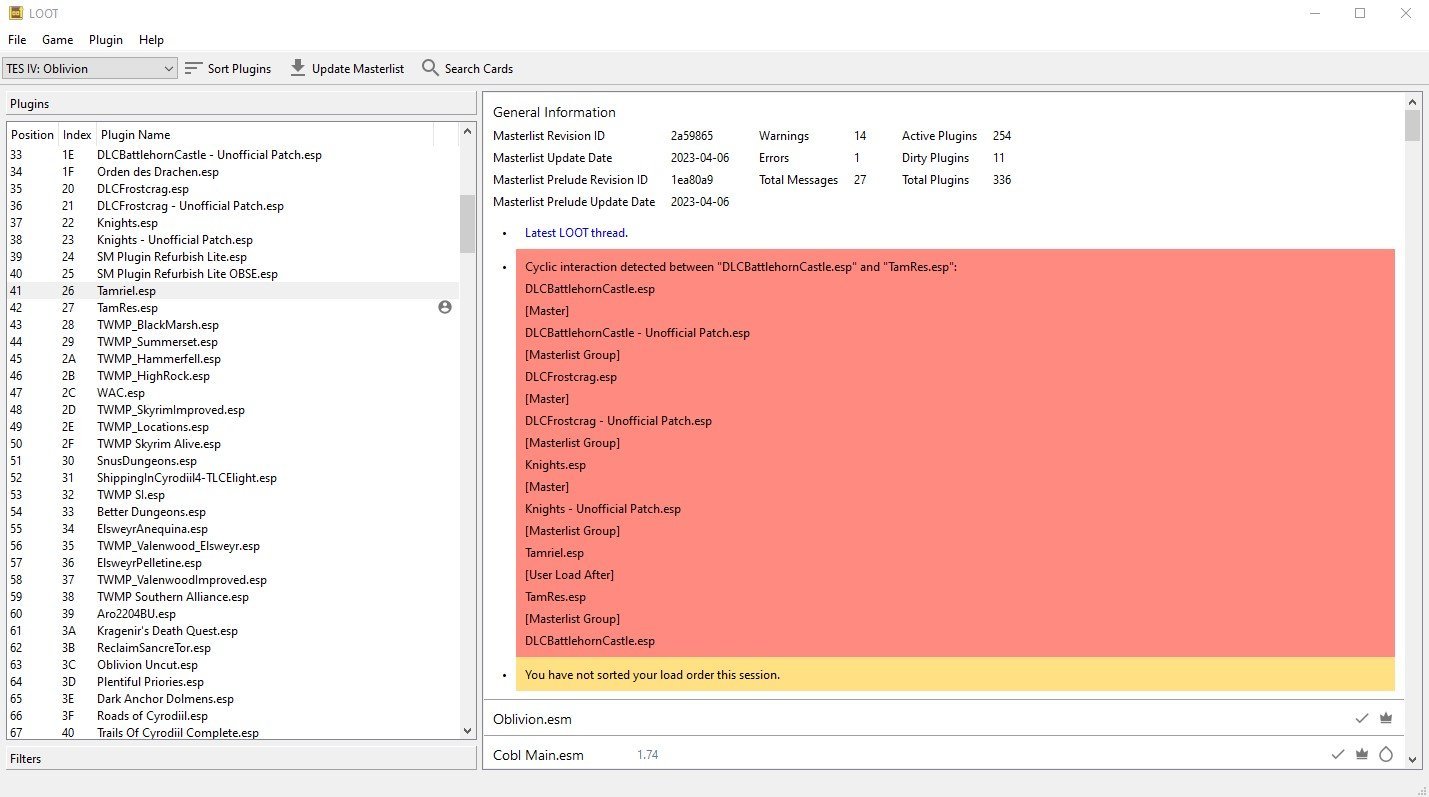This screenshot has width=1429, height=797.
Task: Open the Plugin menu
Action: point(106,40)
